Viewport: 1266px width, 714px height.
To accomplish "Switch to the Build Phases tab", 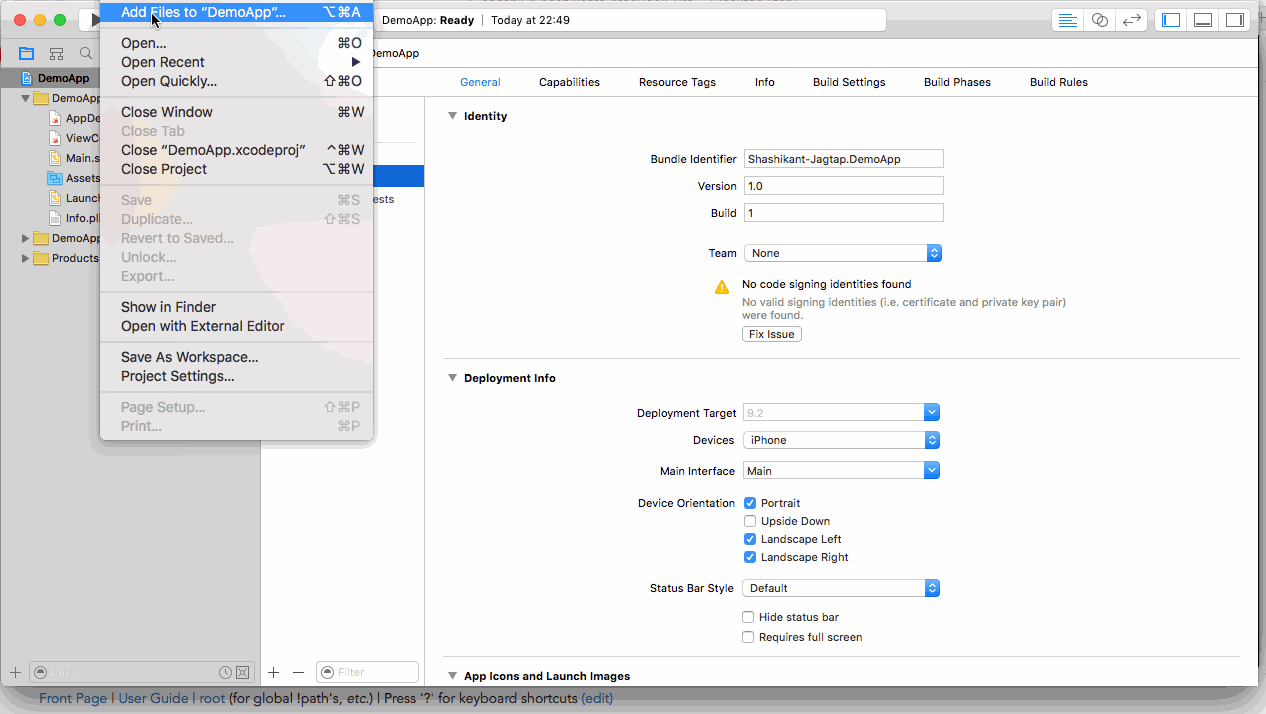I will tap(957, 82).
